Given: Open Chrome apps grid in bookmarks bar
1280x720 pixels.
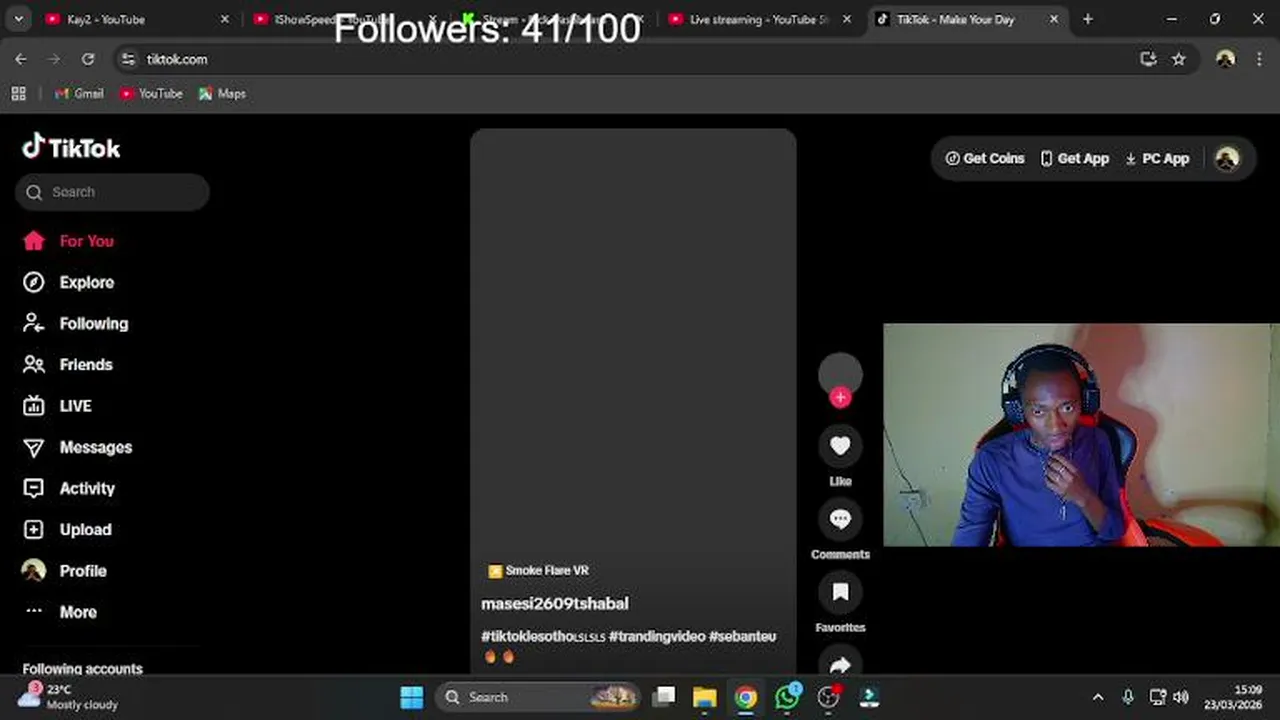Looking at the screenshot, I should click(18, 93).
